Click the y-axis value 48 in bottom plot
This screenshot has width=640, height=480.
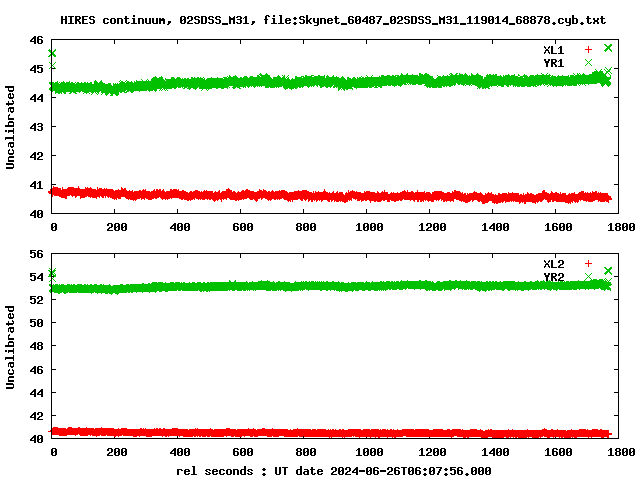tap(36, 346)
